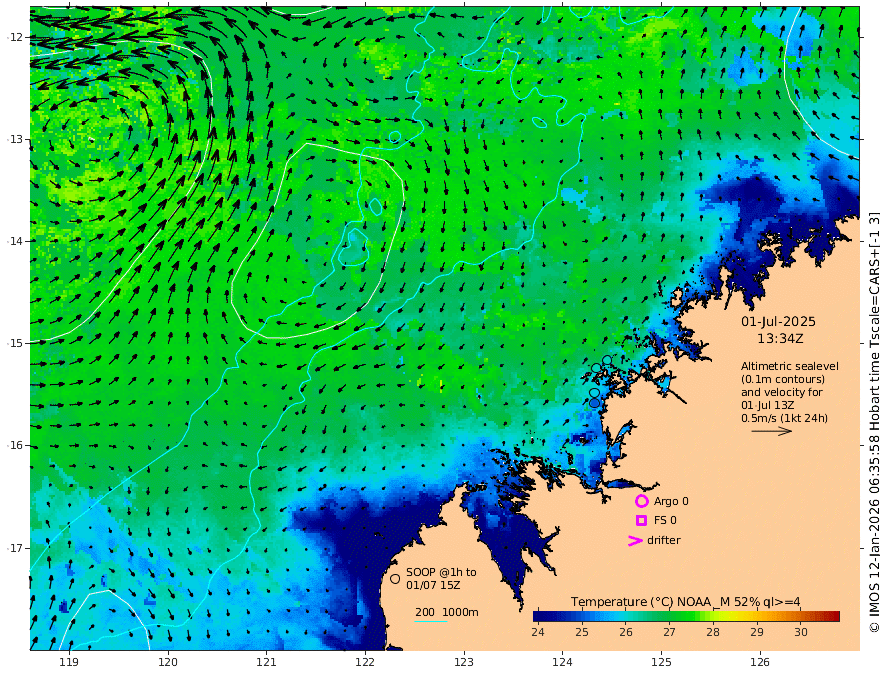Click the 0.5m/s velocity reference arrow
The height and width of the screenshot is (680, 880).
click(x=772, y=431)
